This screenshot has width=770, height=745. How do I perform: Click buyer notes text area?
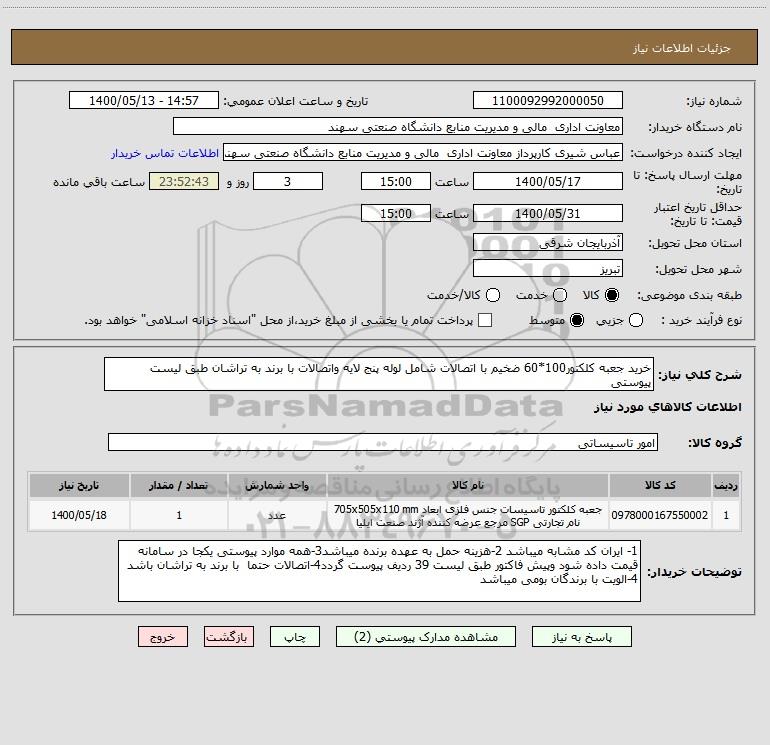coord(379,571)
